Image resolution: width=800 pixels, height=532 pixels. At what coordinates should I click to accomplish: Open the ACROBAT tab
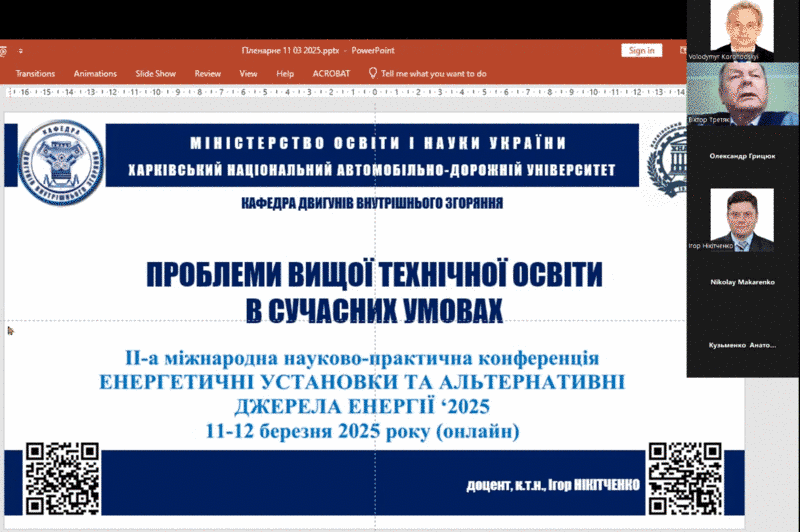click(331, 73)
